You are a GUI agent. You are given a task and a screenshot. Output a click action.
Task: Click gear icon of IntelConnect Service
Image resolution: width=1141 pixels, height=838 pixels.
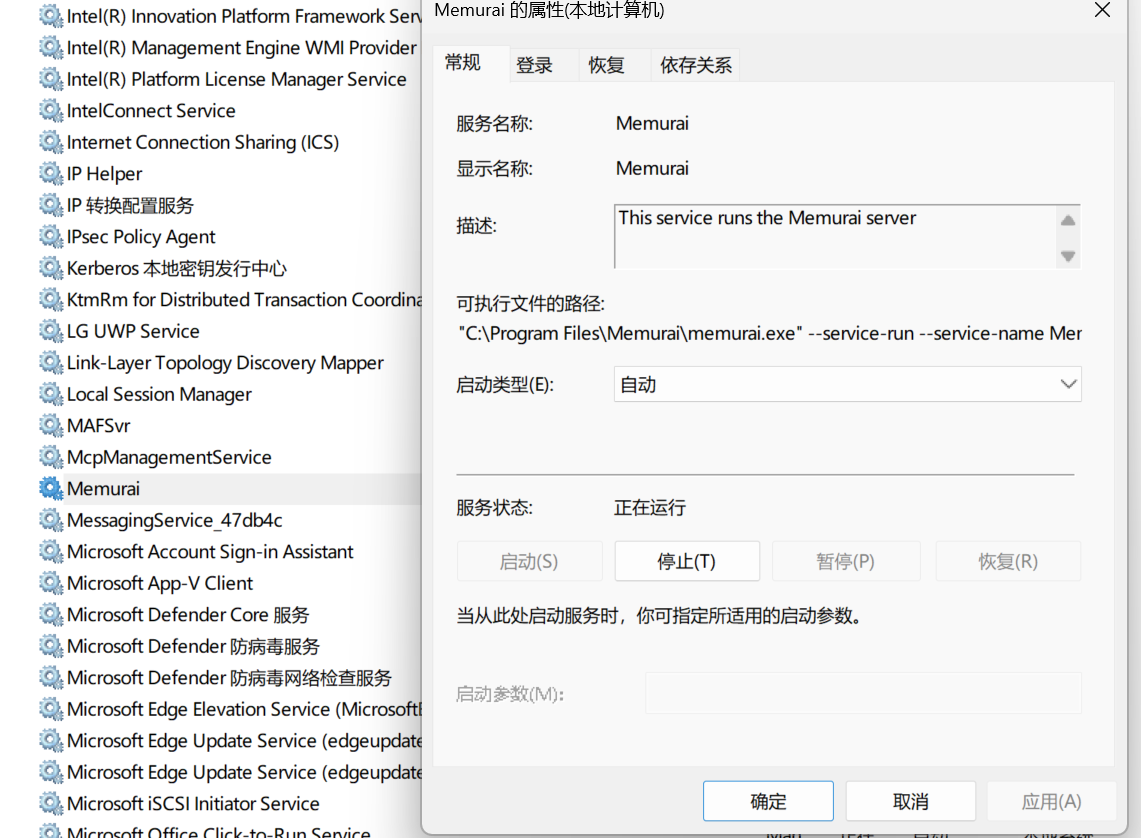[x=51, y=111]
